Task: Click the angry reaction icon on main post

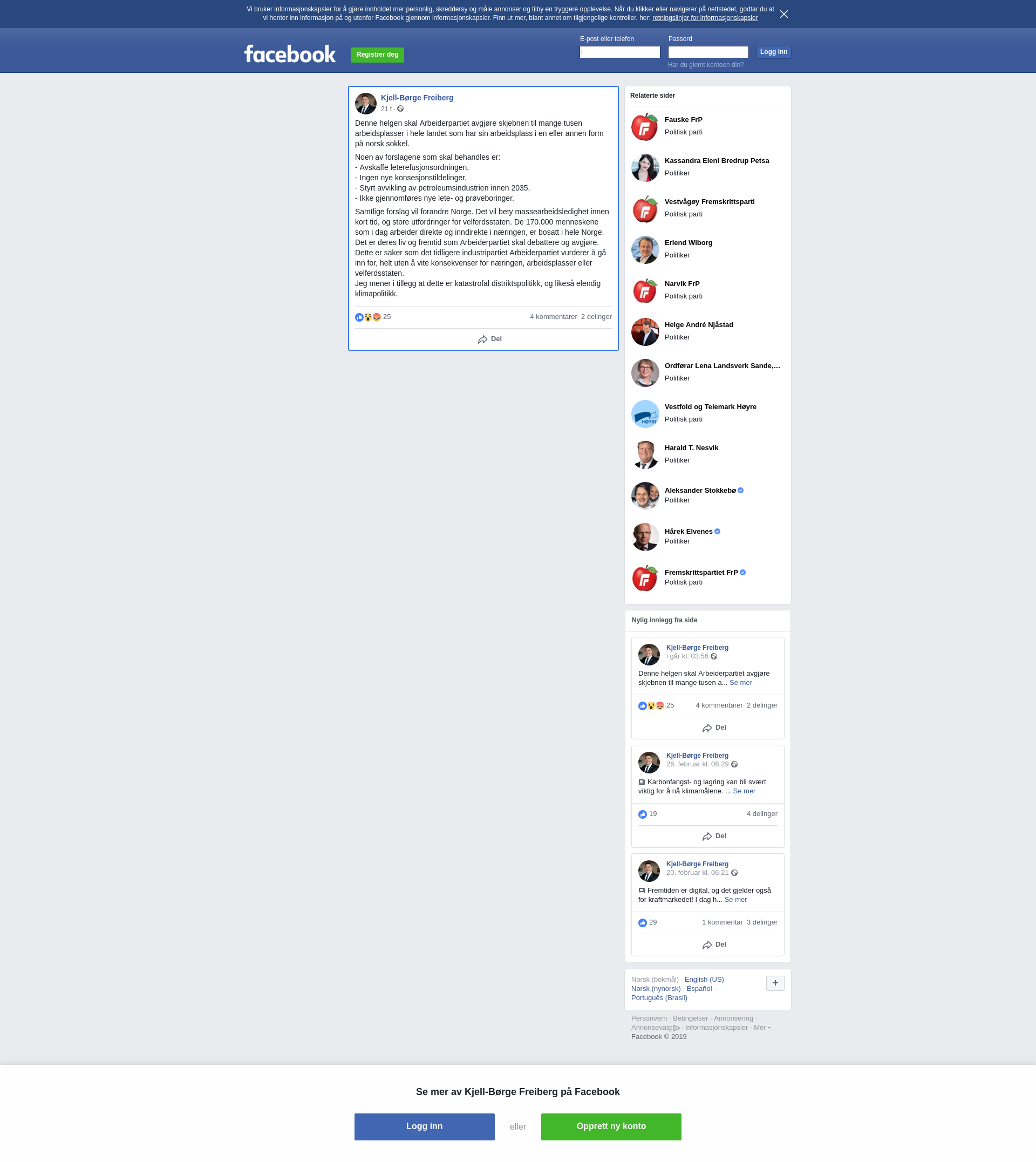Action: click(x=376, y=317)
